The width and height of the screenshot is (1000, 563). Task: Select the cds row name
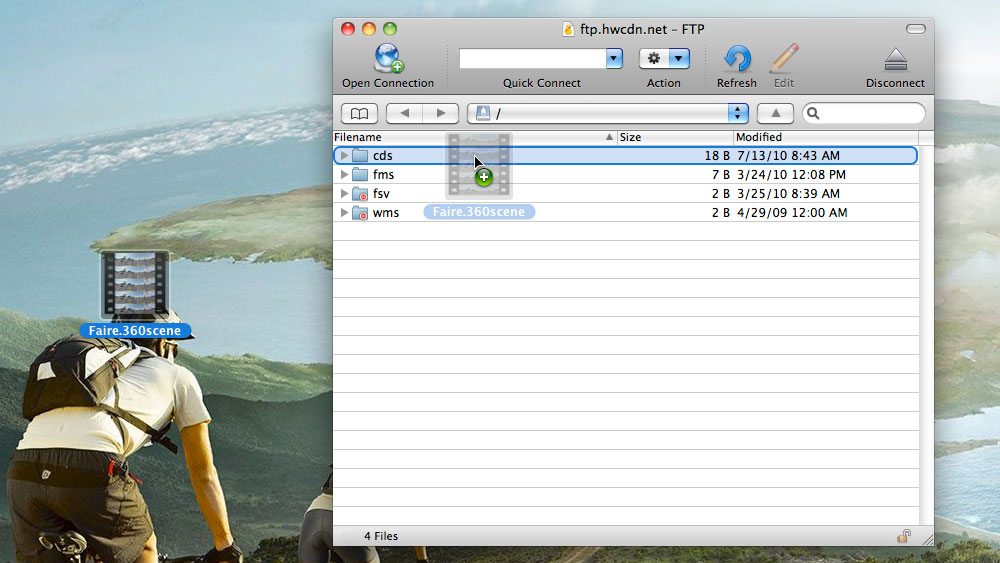tap(383, 156)
